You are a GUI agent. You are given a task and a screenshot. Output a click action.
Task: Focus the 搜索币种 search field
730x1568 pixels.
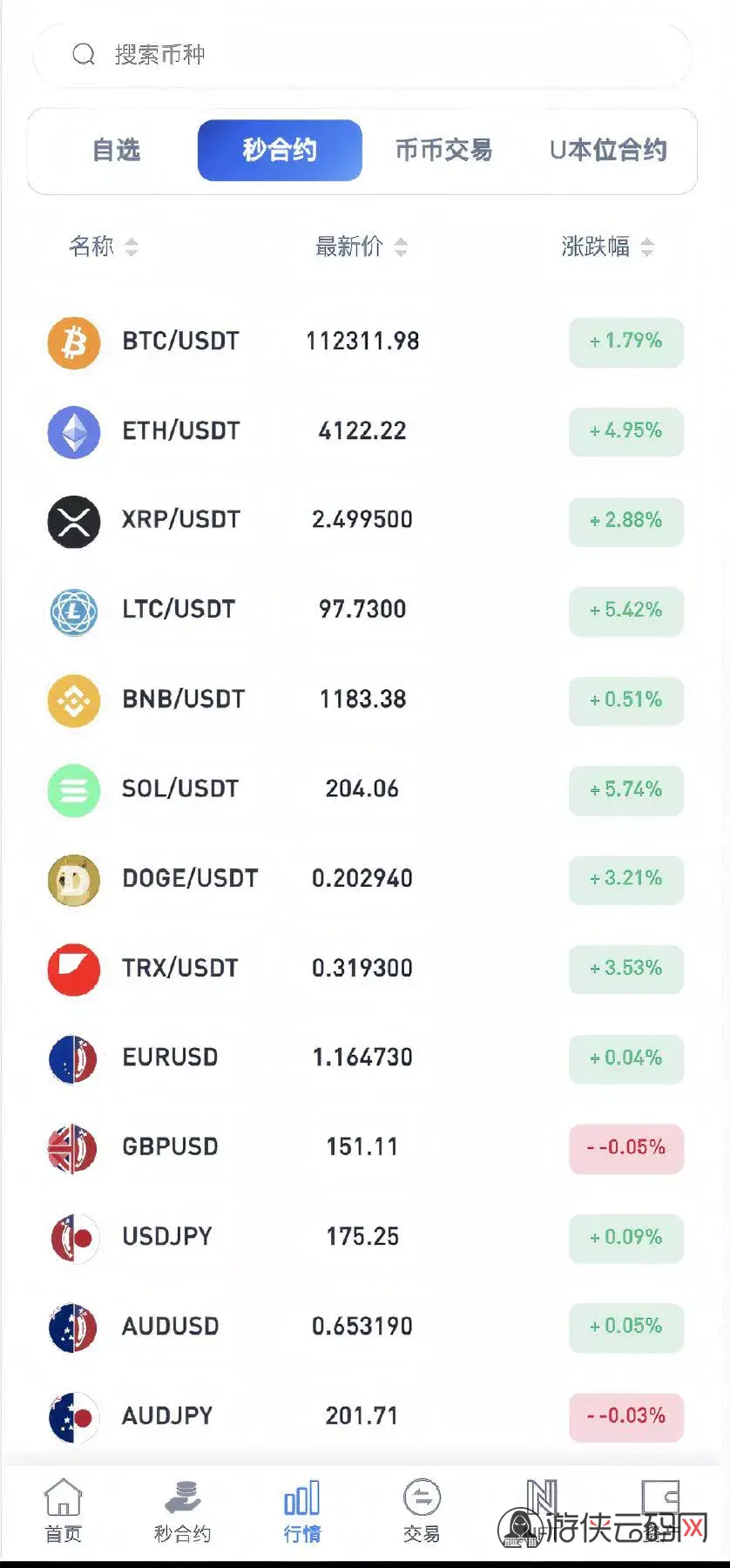[383, 55]
